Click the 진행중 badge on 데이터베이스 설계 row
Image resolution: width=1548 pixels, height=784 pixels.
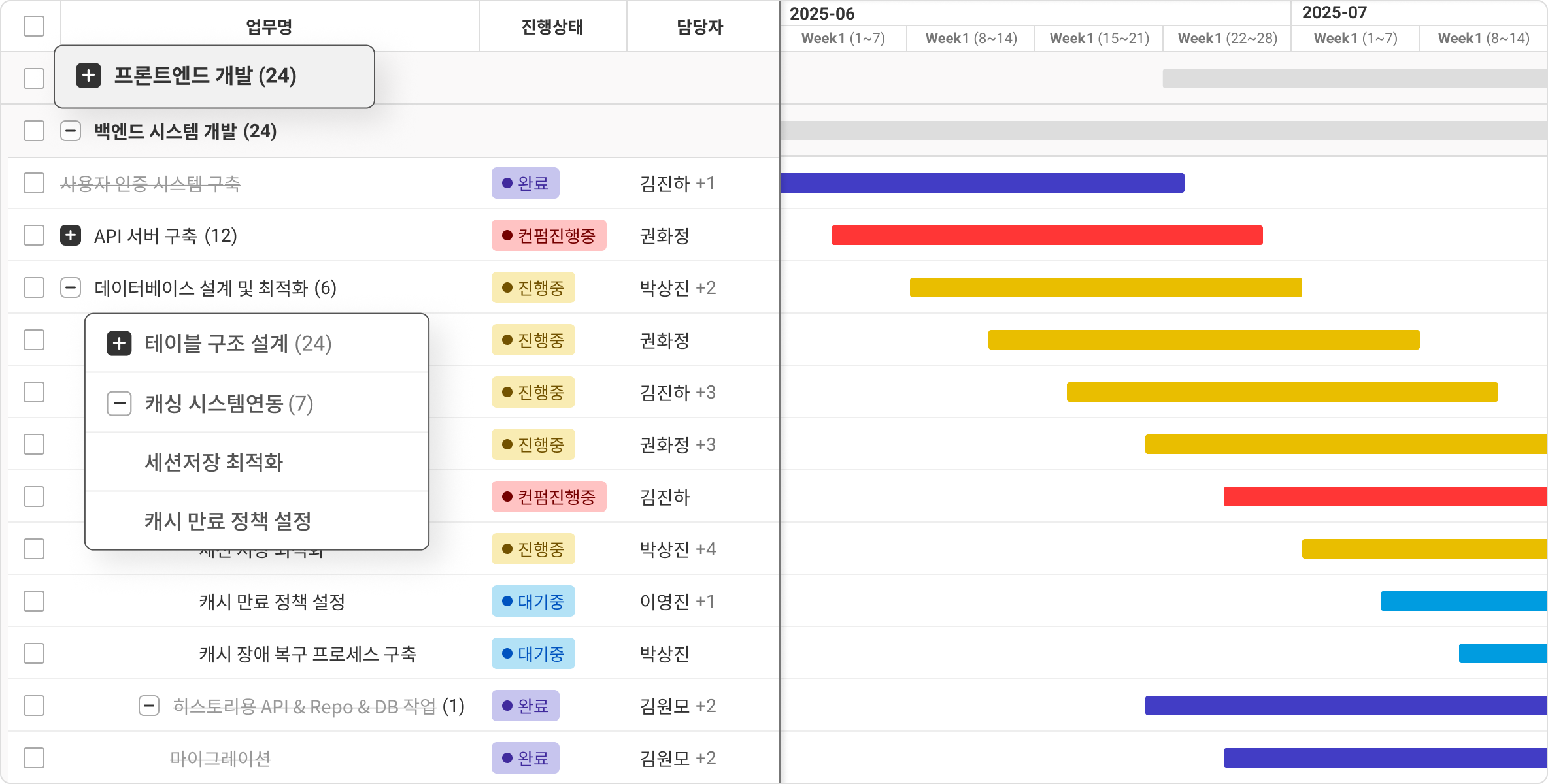[533, 287]
